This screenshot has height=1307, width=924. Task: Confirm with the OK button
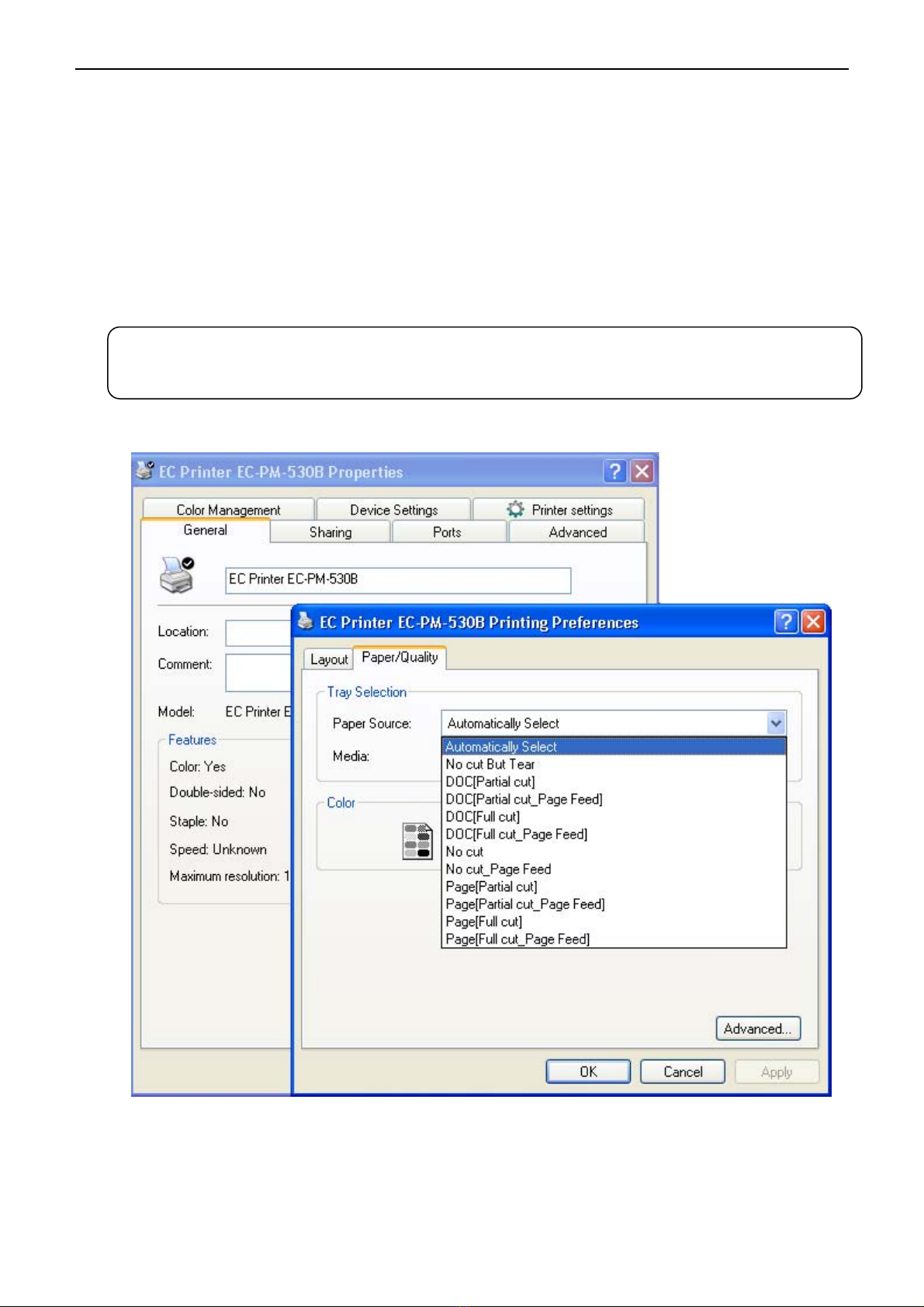589,1071
